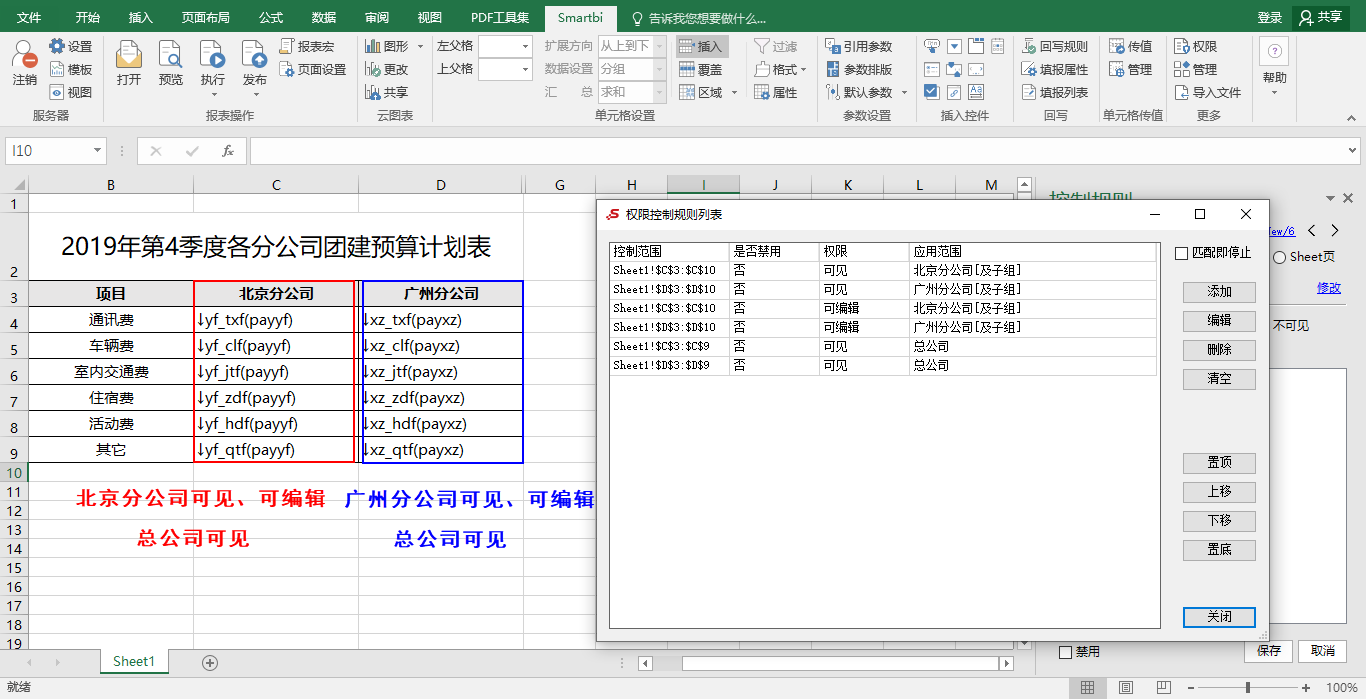
Task: Open cell 属性 properties
Action: pos(775,92)
